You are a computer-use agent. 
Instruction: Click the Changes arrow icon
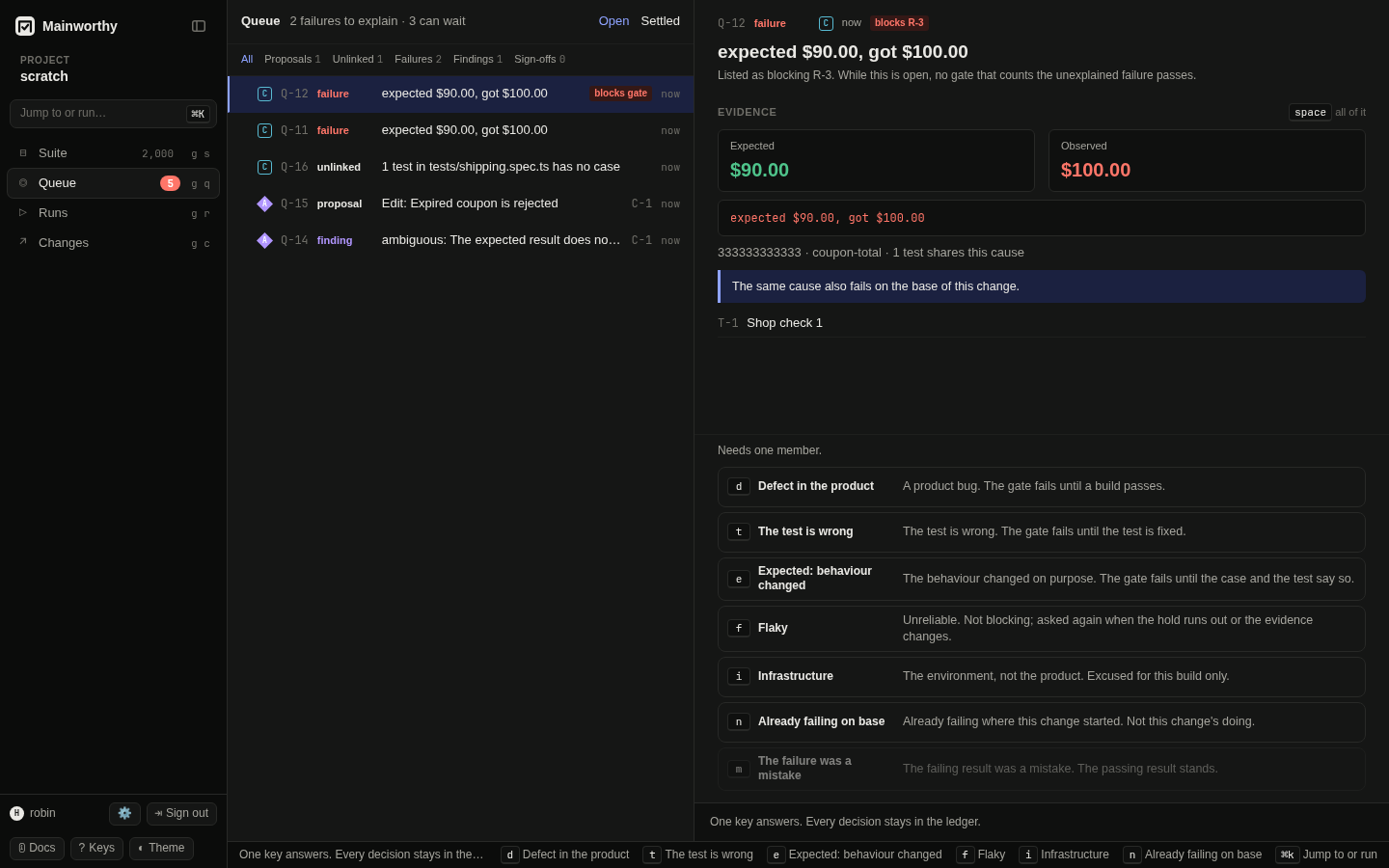click(23, 243)
